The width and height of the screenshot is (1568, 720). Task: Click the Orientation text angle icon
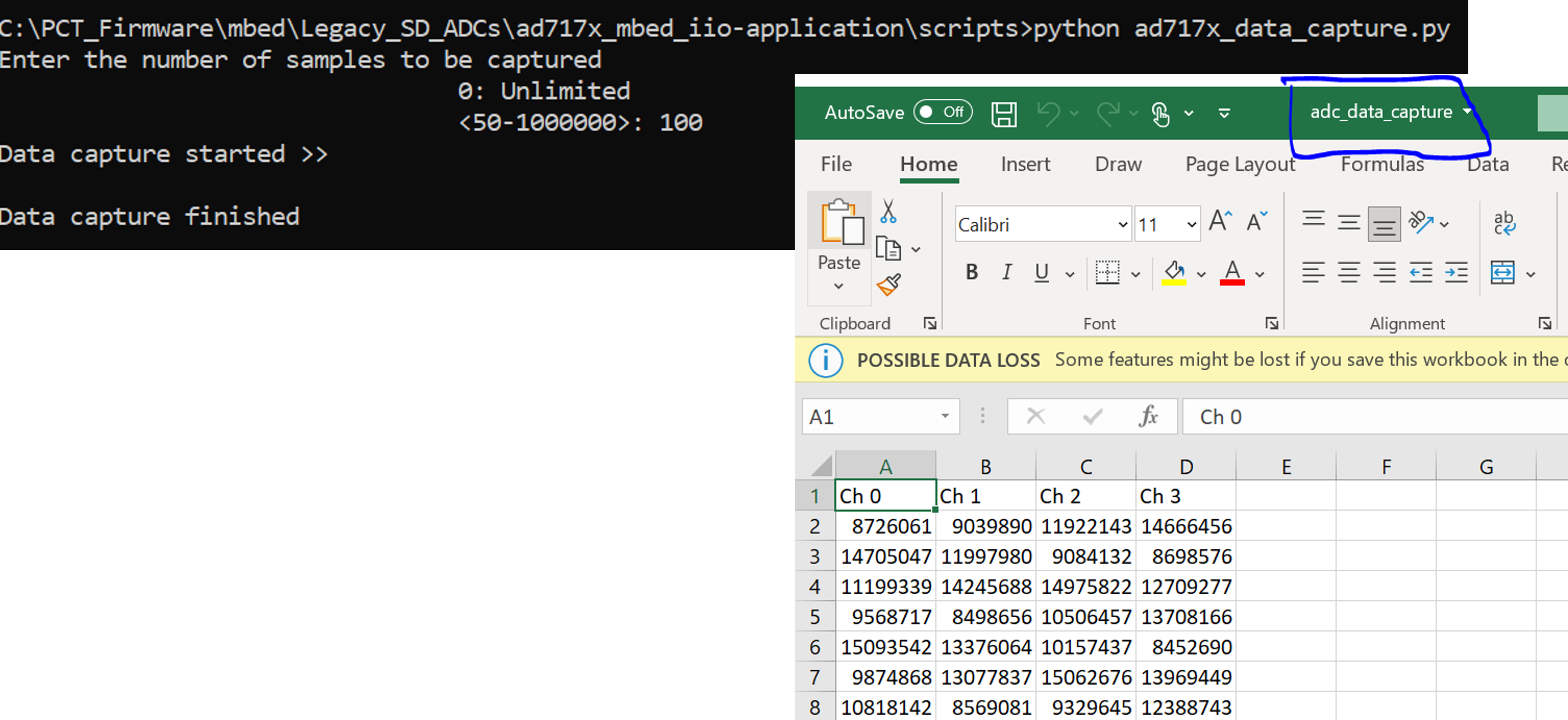pos(1421,222)
